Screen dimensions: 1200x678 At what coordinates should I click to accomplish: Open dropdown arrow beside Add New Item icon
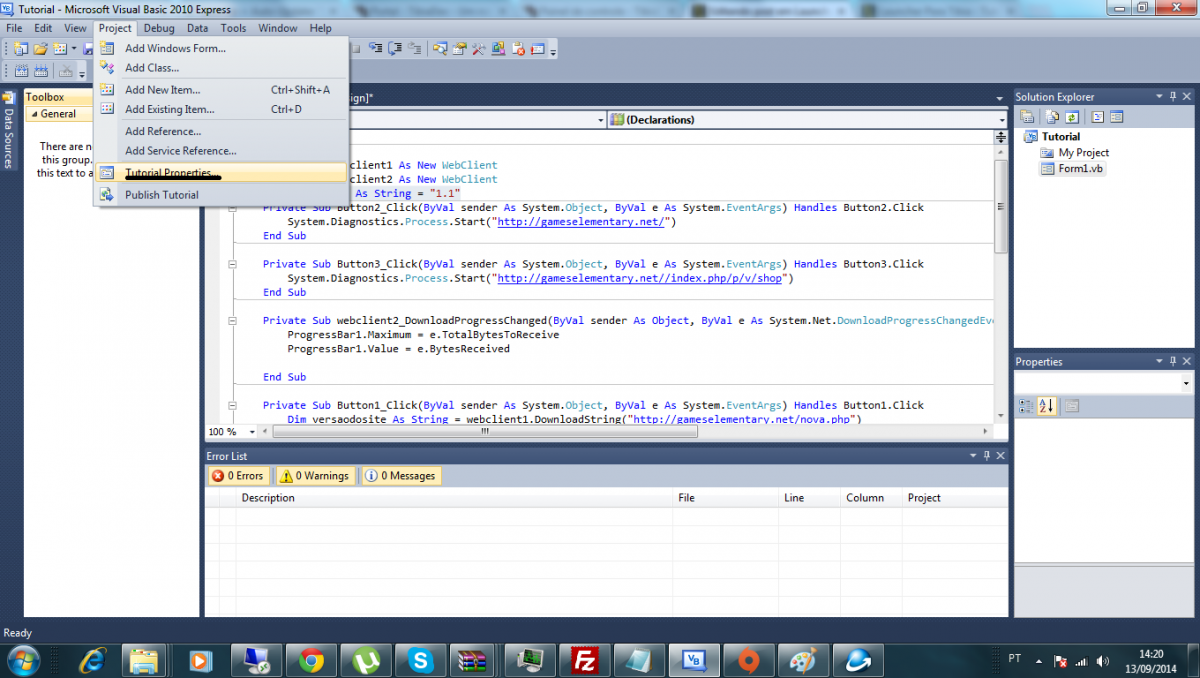tap(74, 48)
